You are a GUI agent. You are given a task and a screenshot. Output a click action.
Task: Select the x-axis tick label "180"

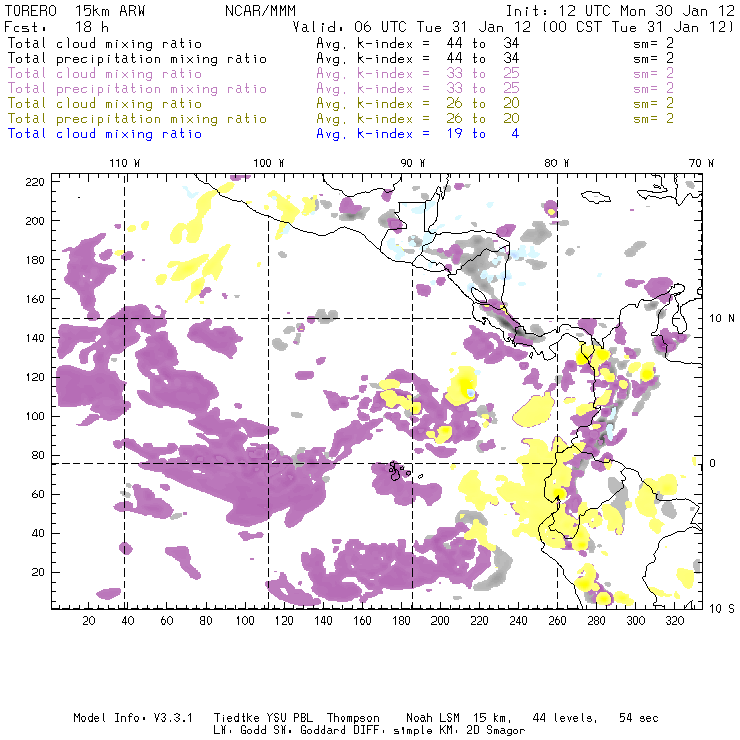[x=401, y=621]
